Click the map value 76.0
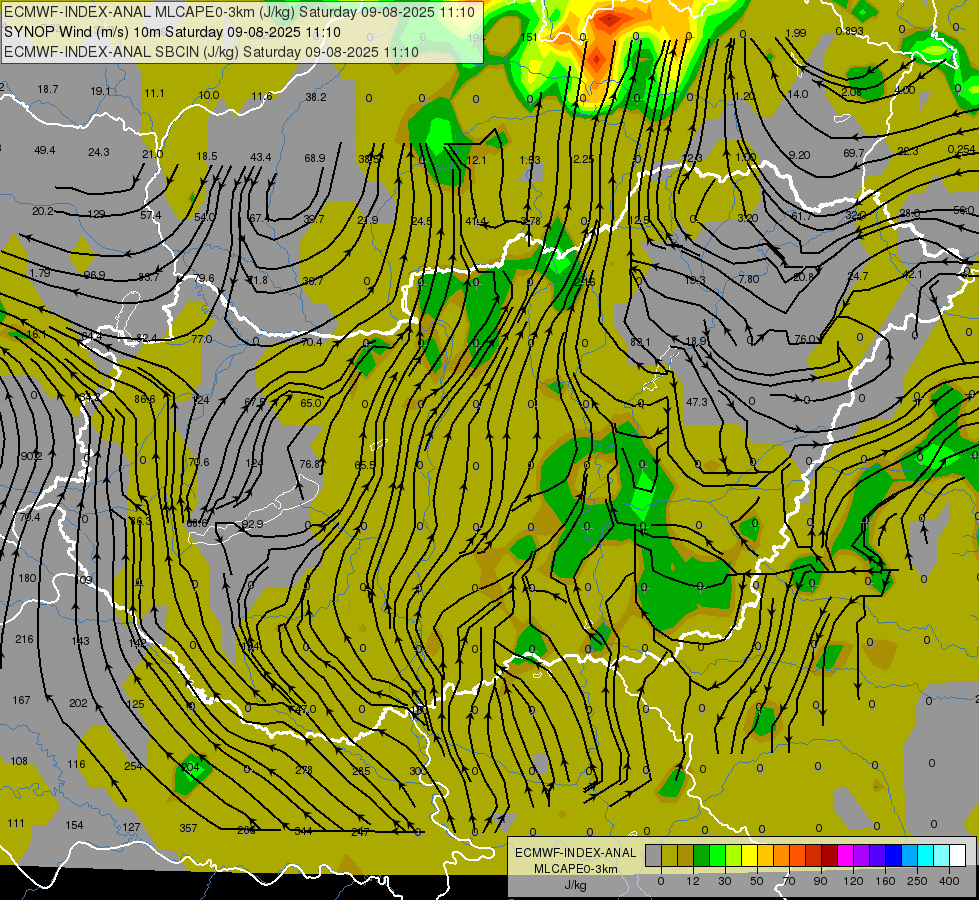This screenshot has width=979, height=900. pos(805,339)
